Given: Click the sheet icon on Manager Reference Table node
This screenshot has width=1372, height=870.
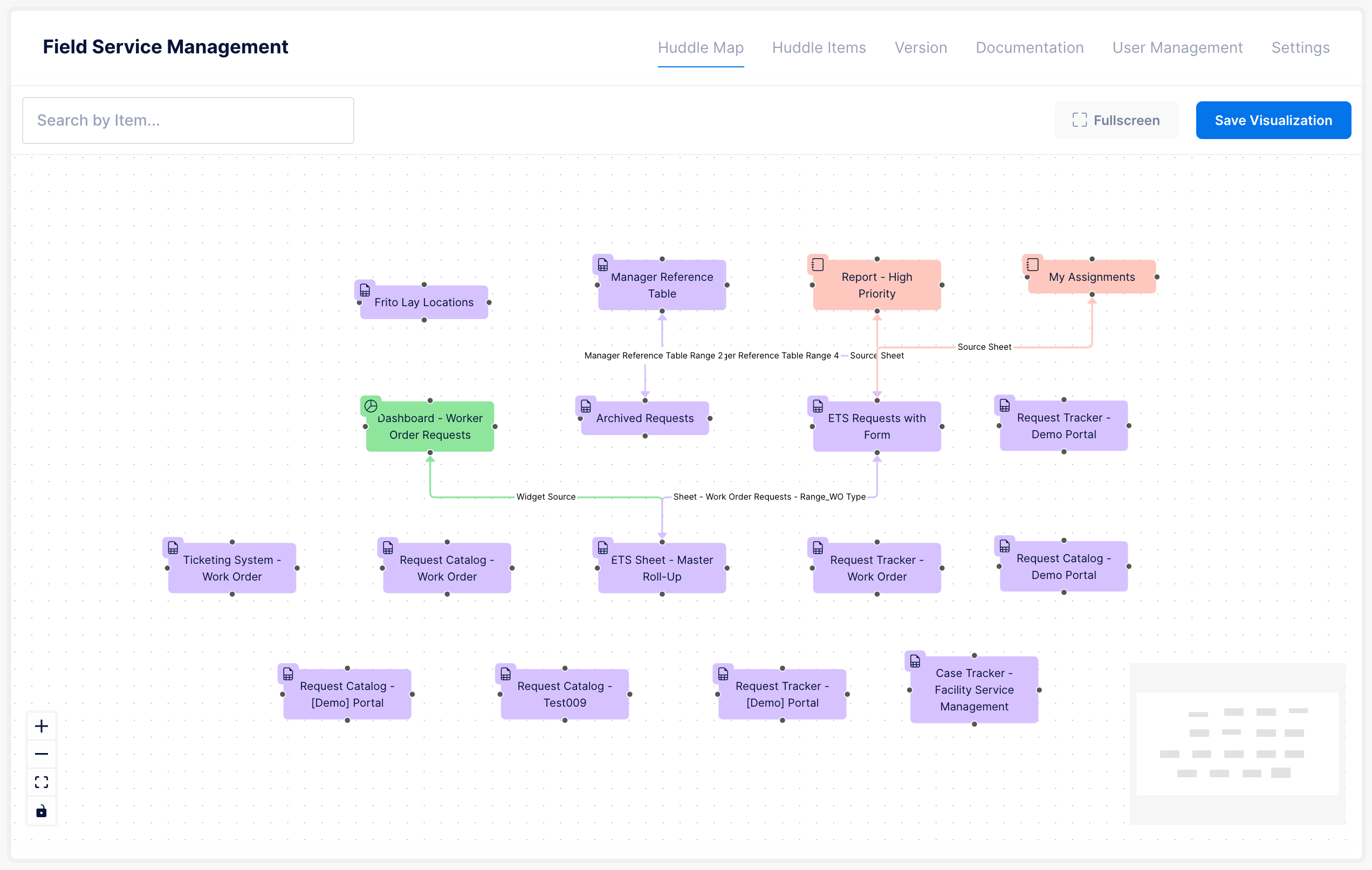Looking at the screenshot, I should [x=602, y=264].
